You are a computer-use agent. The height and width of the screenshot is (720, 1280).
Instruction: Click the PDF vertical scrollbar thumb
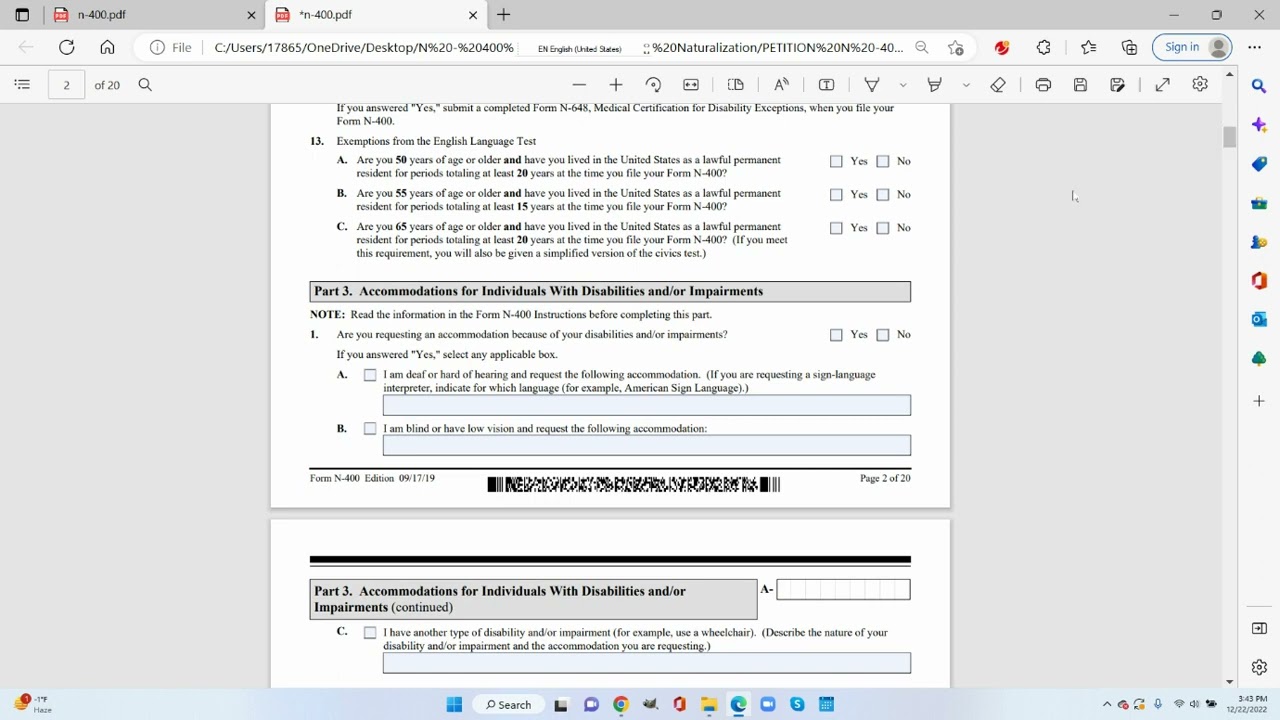1229,137
